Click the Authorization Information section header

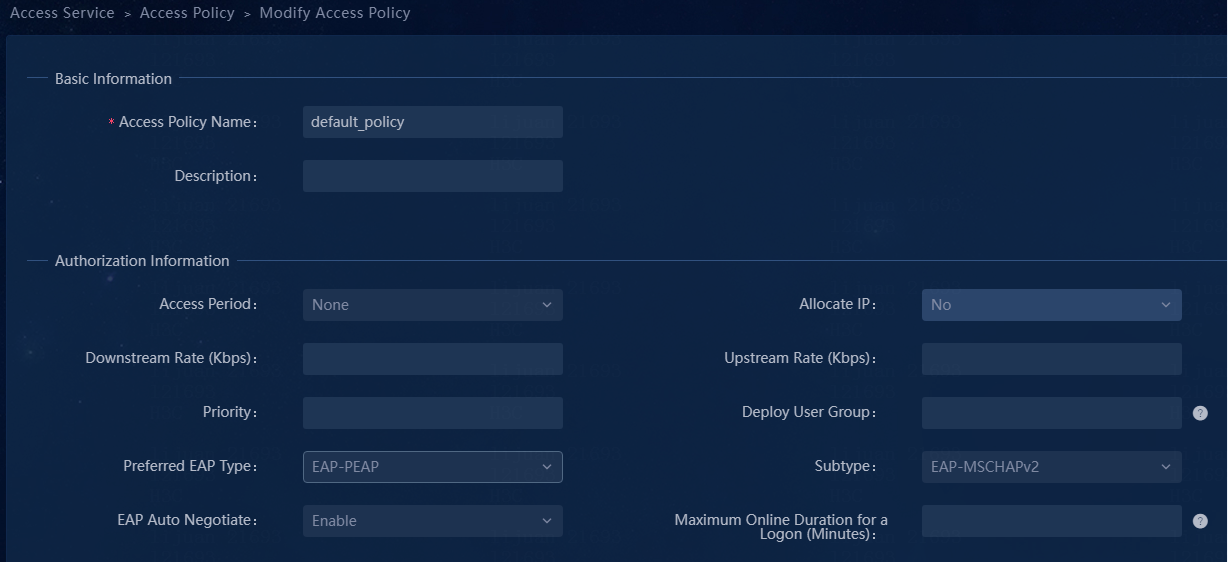142,261
